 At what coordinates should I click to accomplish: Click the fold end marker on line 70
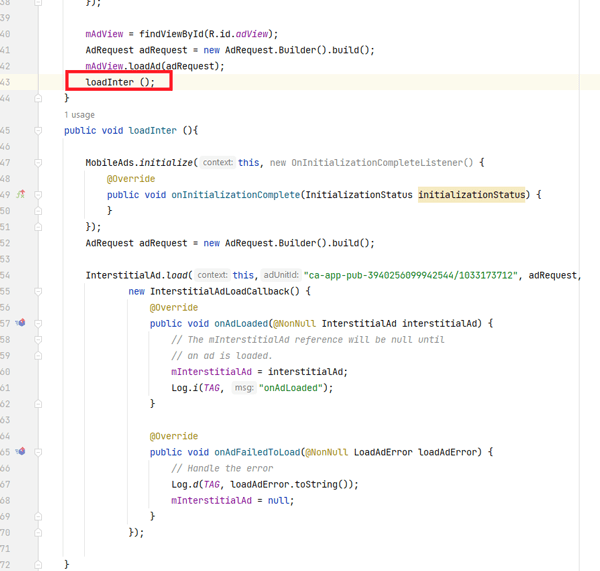38,532
